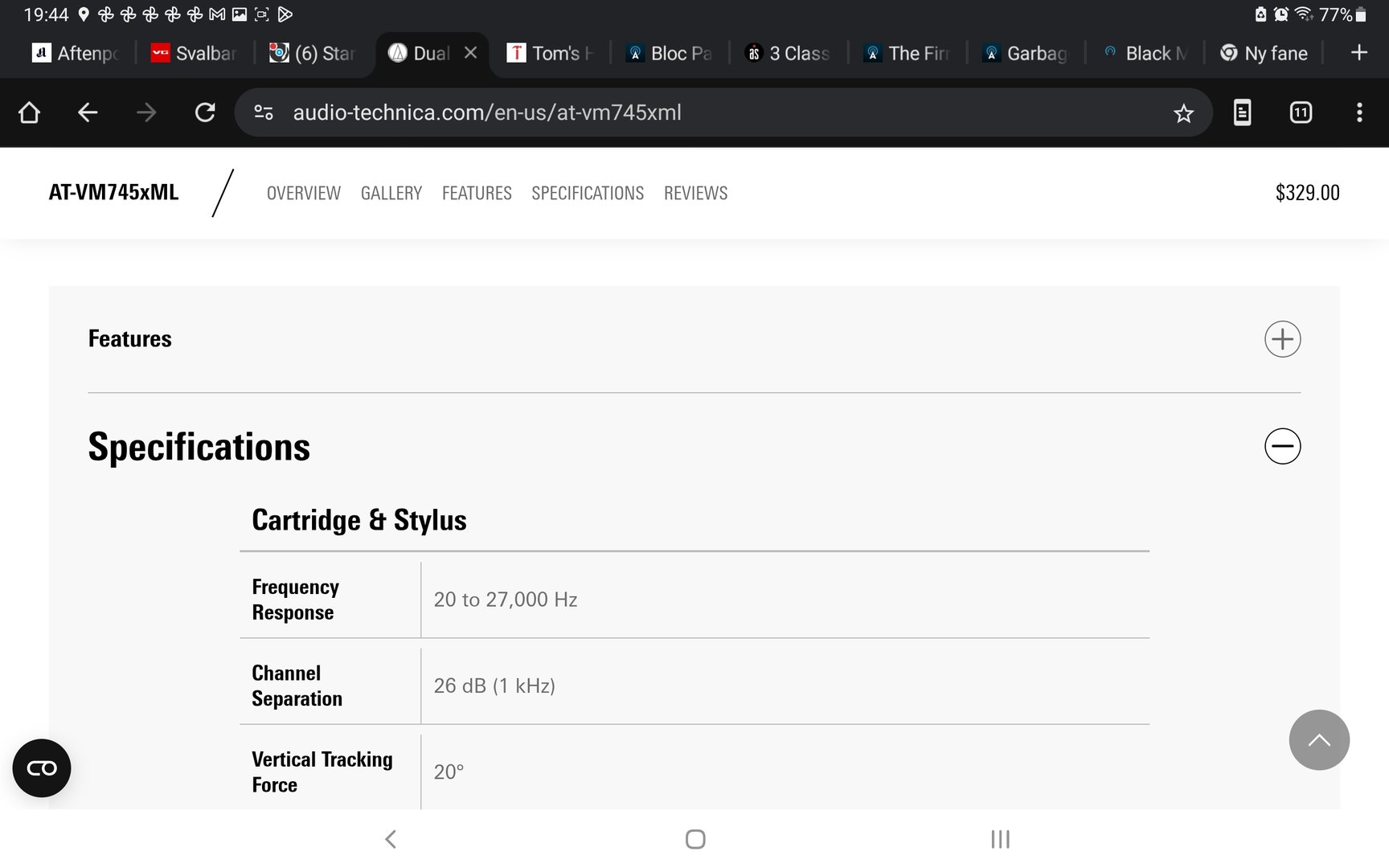Switch to the Aftenposten tab

coord(75,54)
